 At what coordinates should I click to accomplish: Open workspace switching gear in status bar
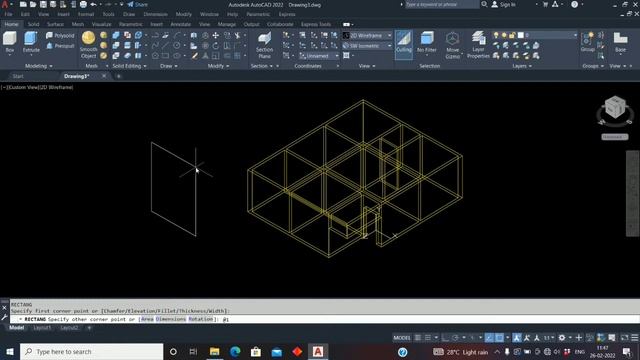[562, 338]
